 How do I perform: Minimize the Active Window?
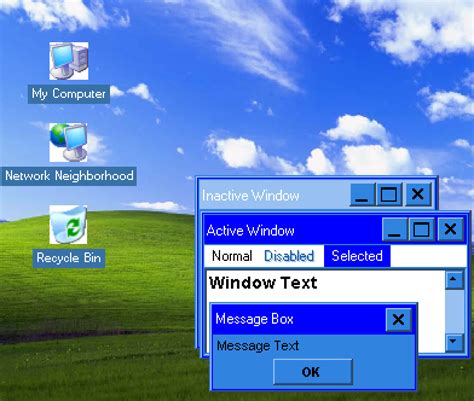394,229
